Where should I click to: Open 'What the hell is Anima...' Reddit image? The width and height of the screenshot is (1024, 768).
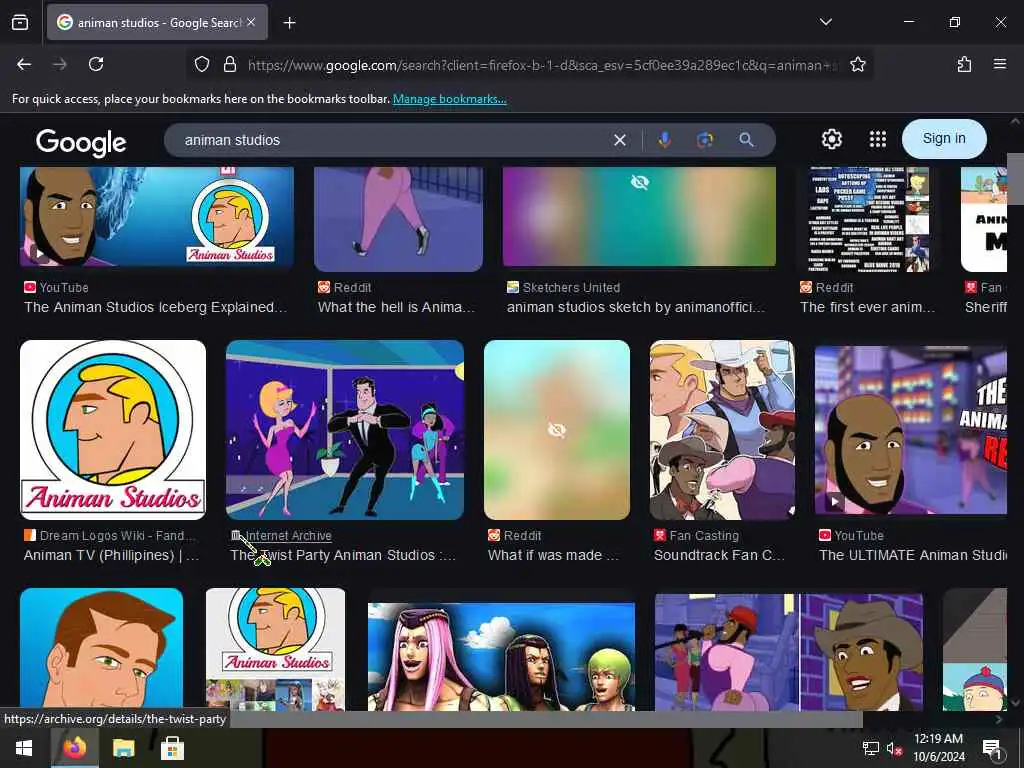point(398,219)
